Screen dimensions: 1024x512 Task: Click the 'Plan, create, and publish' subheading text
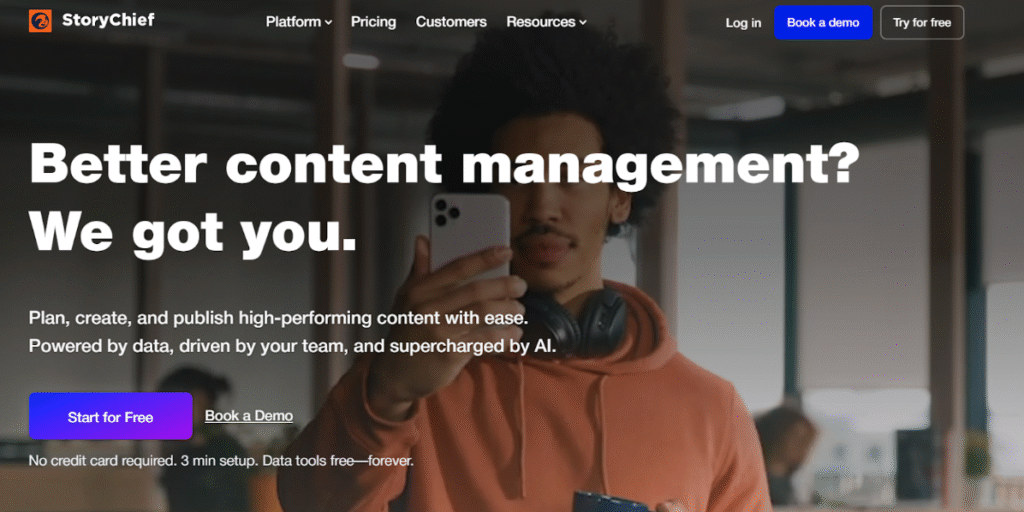(x=278, y=318)
